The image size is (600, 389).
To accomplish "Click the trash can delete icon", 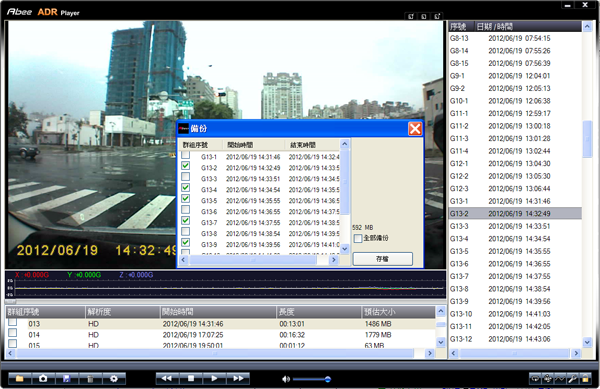I will (x=90, y=379).
